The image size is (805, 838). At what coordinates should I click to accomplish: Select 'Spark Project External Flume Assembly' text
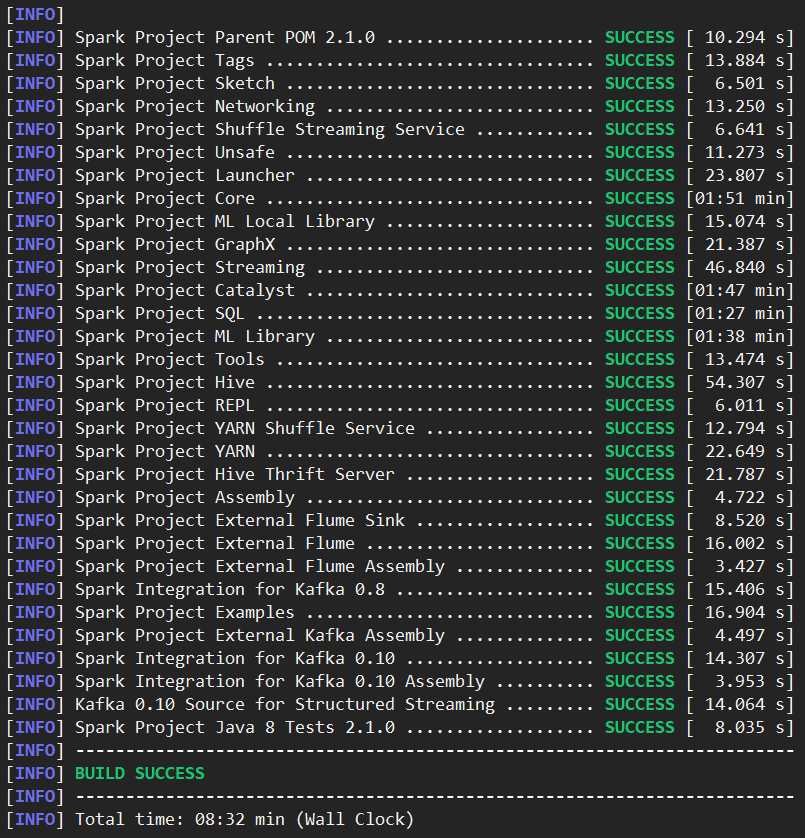coord(259,567)
